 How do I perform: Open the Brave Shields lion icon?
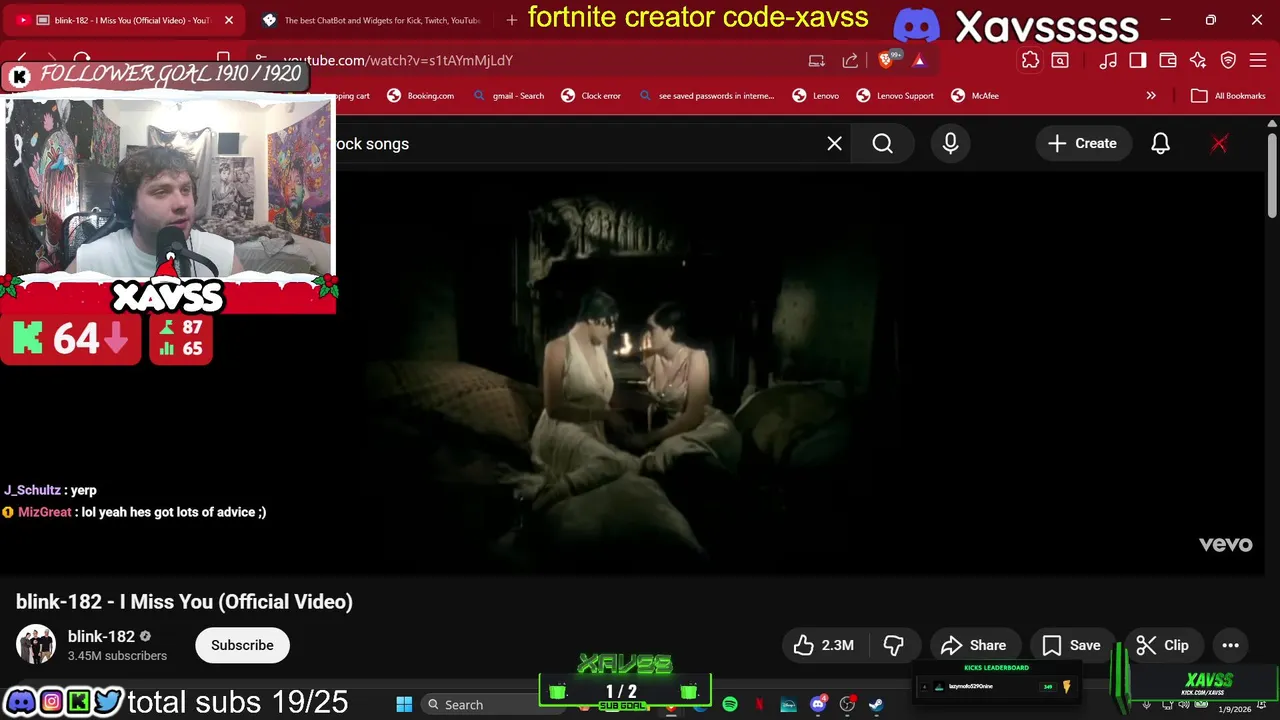(x=886, y=60)
